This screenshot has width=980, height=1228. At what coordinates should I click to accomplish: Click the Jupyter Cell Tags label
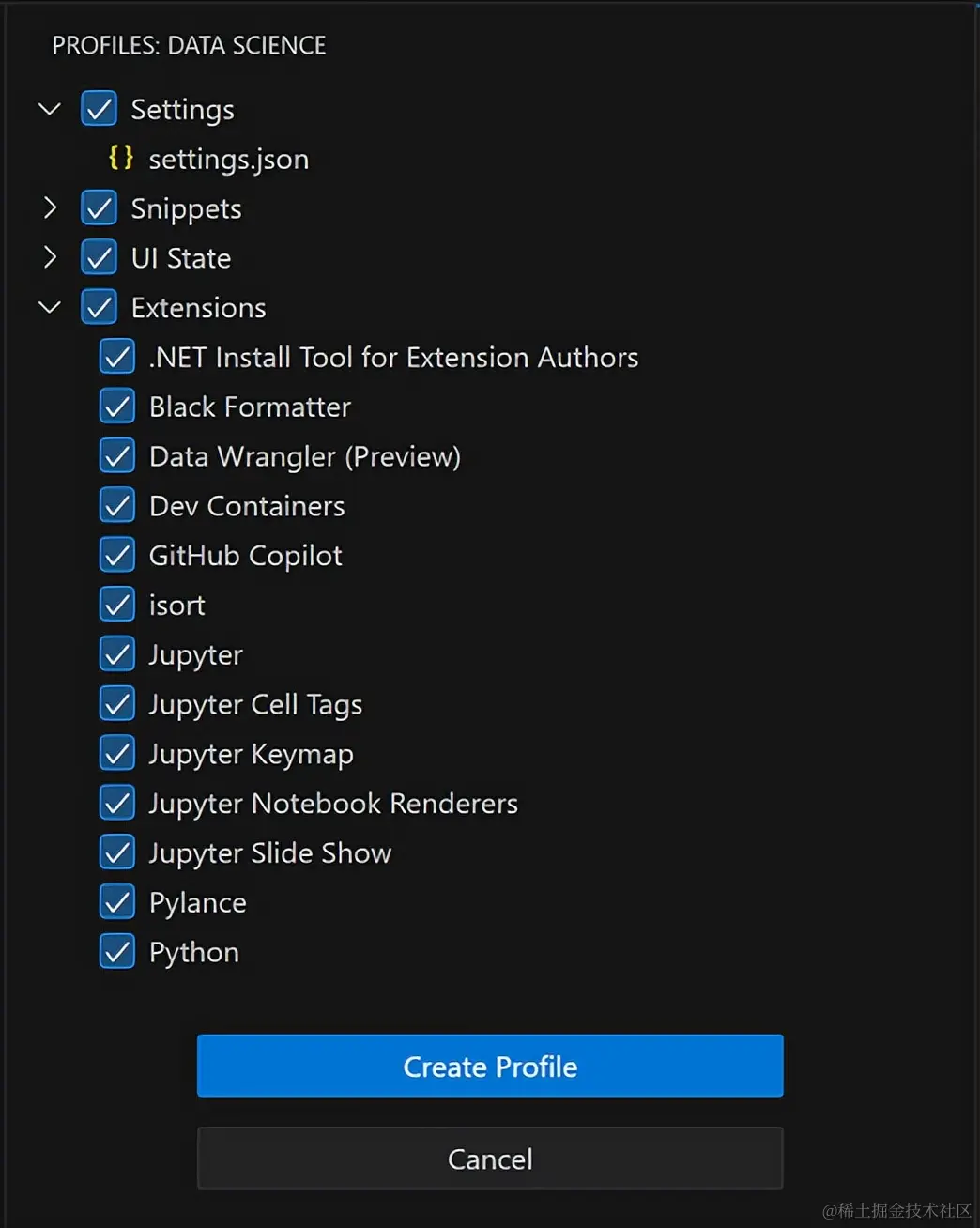coord(255,705)
